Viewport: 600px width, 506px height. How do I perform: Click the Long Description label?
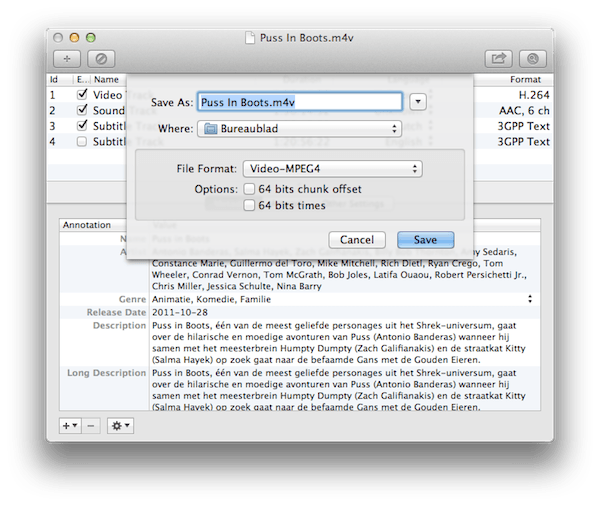pos(106,373)
